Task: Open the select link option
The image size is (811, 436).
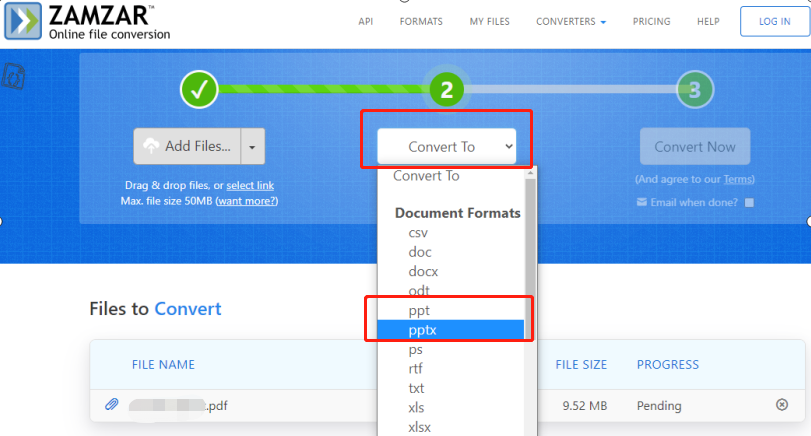Action: pos(250,185)
